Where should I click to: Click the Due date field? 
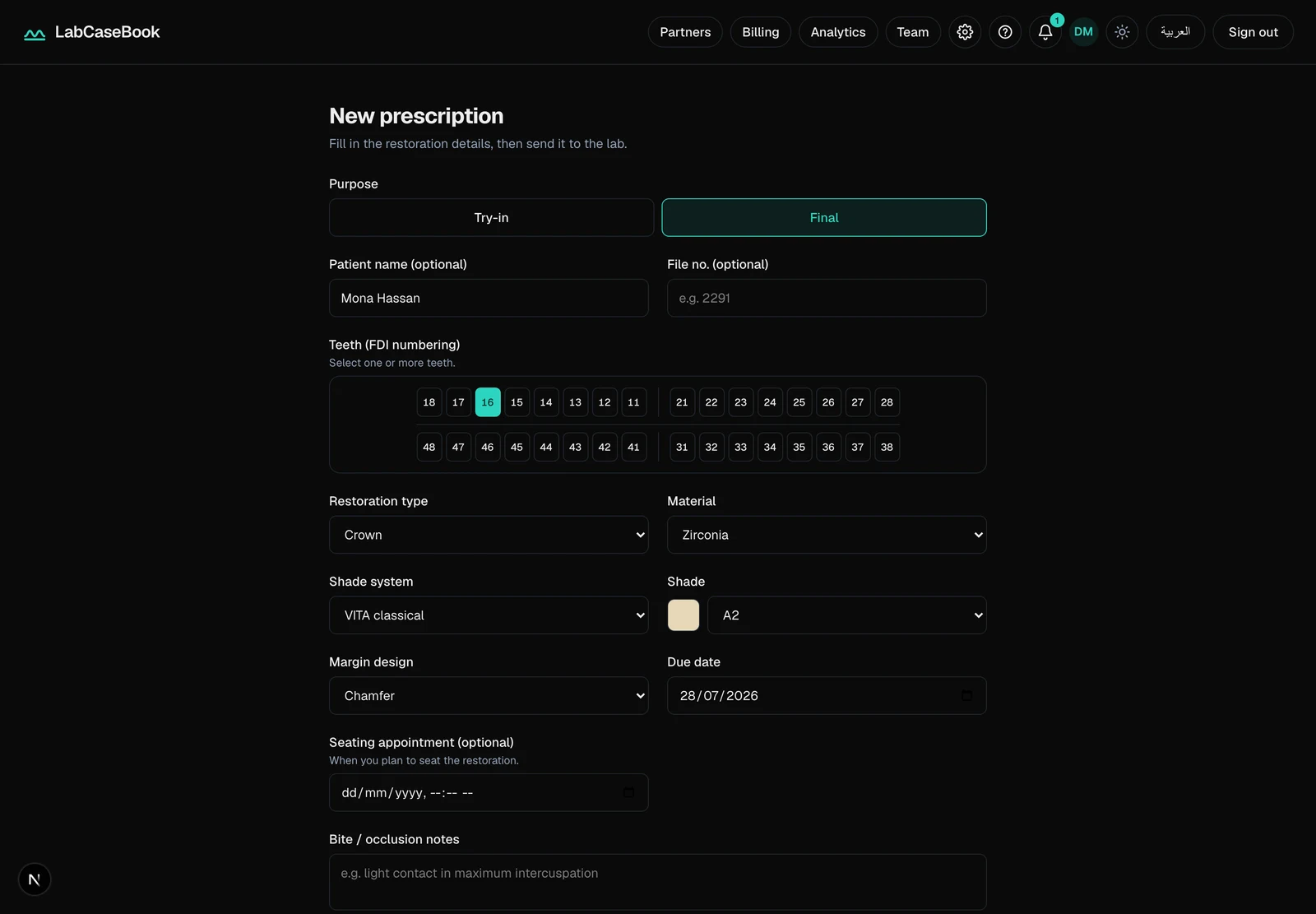click(x=827, y=696)
